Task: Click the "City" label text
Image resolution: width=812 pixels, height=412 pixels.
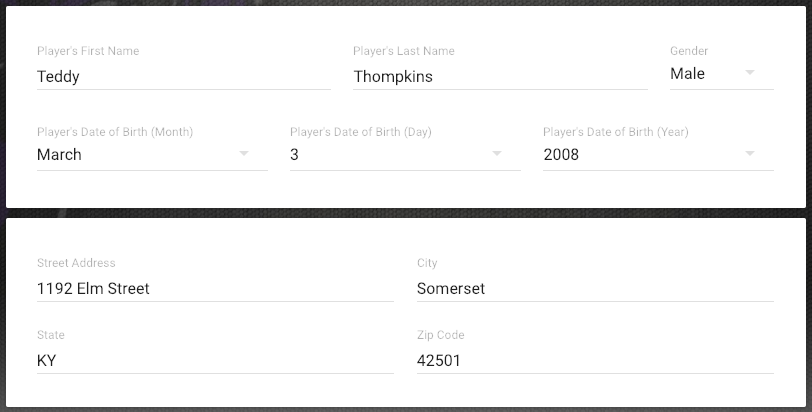Action: coord(427,263)
